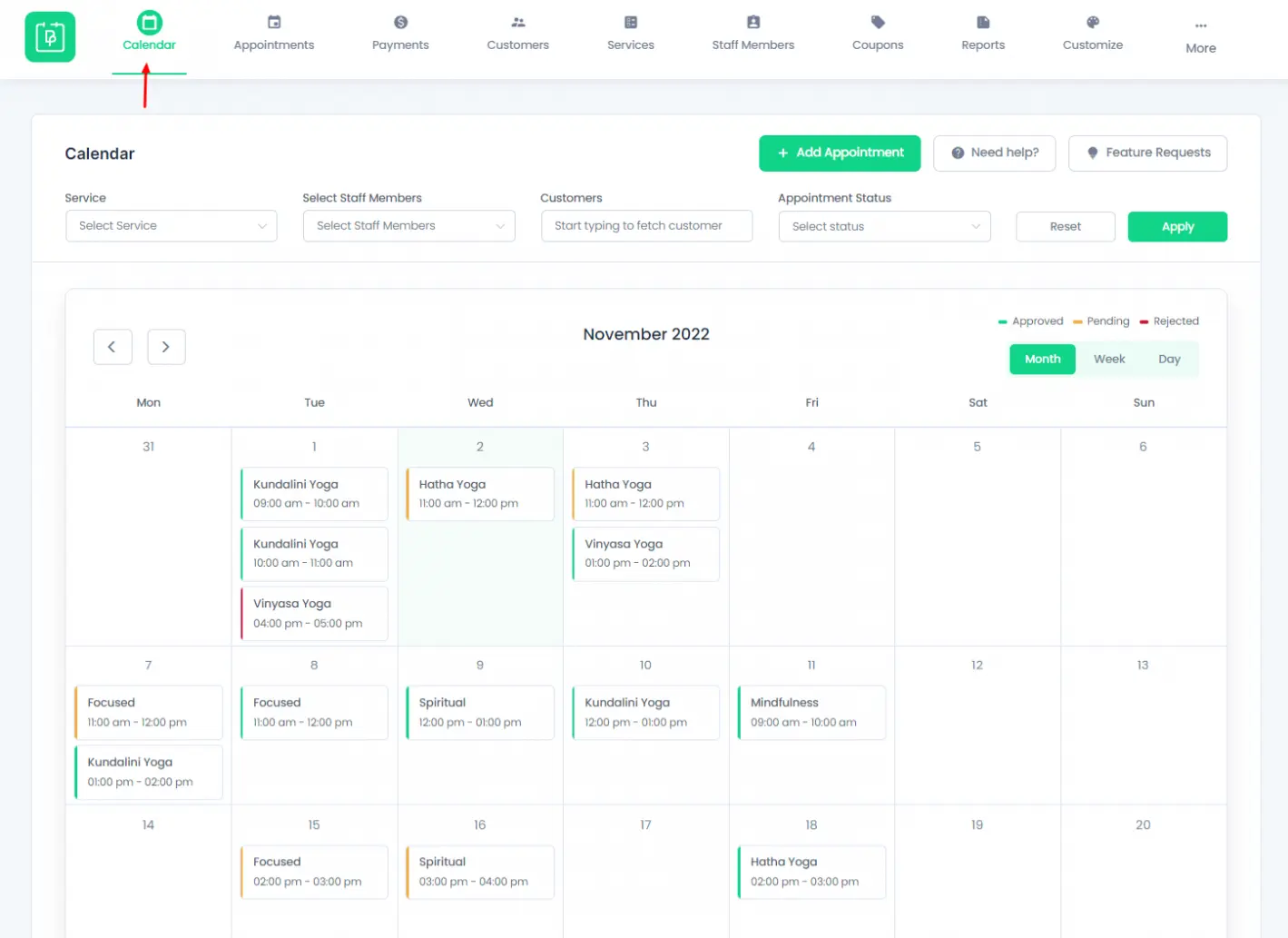Click the November 2022 heading

pyautogui.click(x=646, y=334)
